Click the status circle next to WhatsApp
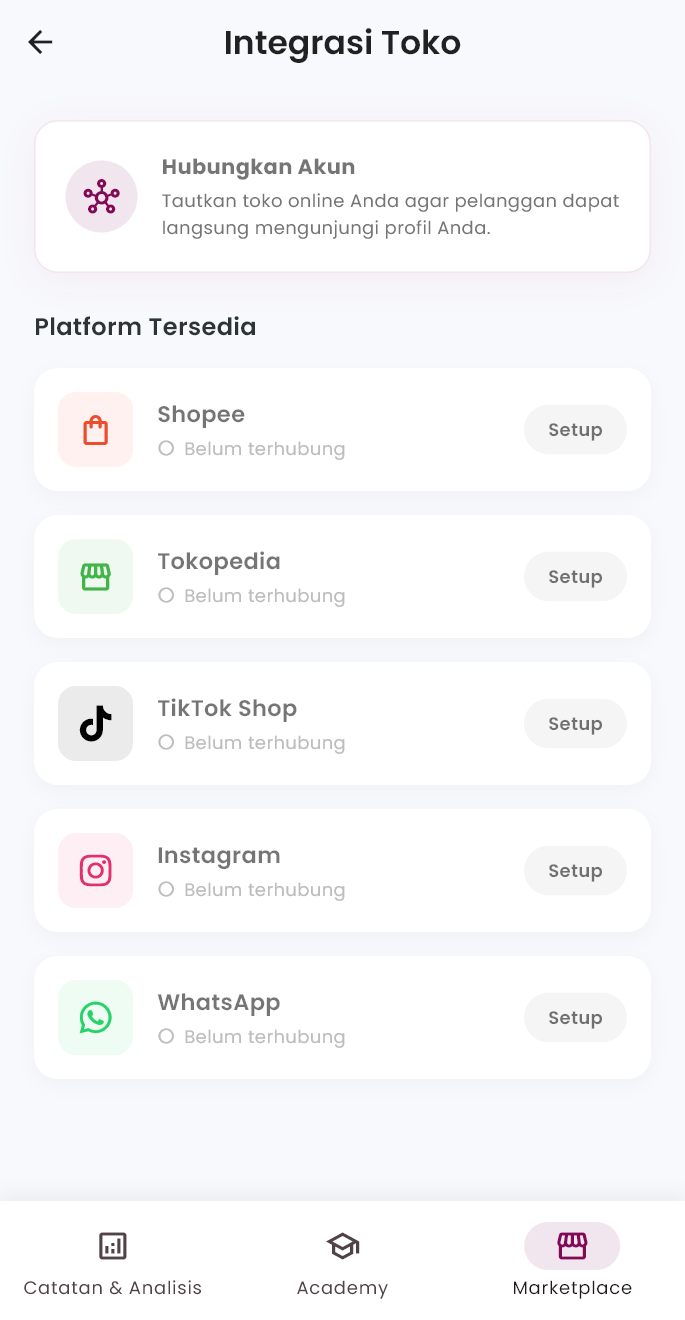This screenshot has height=1320, width=685. (166, 1037)
